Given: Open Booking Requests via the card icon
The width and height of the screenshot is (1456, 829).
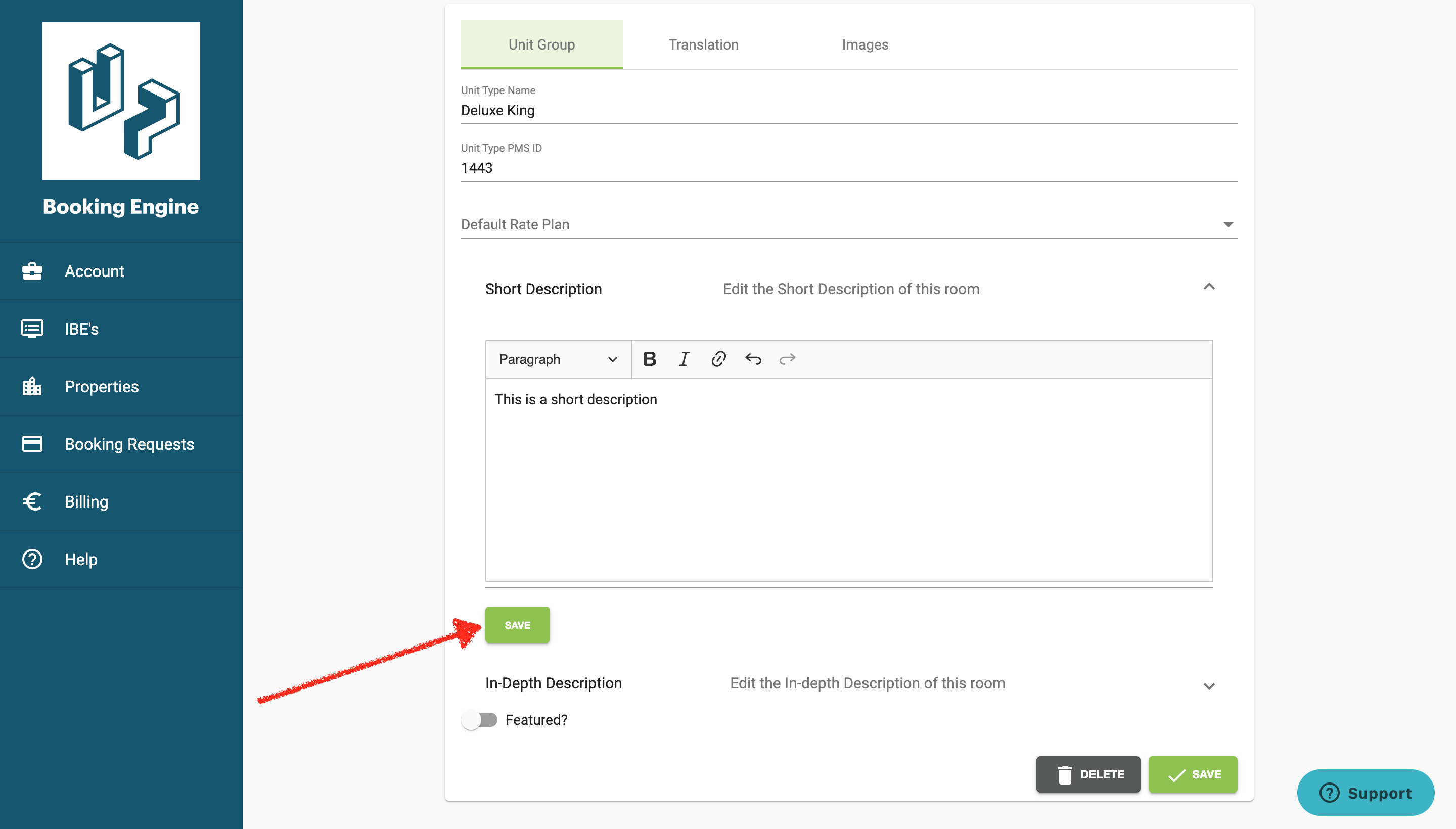Looking at the screenshot, I should [32, 444].
